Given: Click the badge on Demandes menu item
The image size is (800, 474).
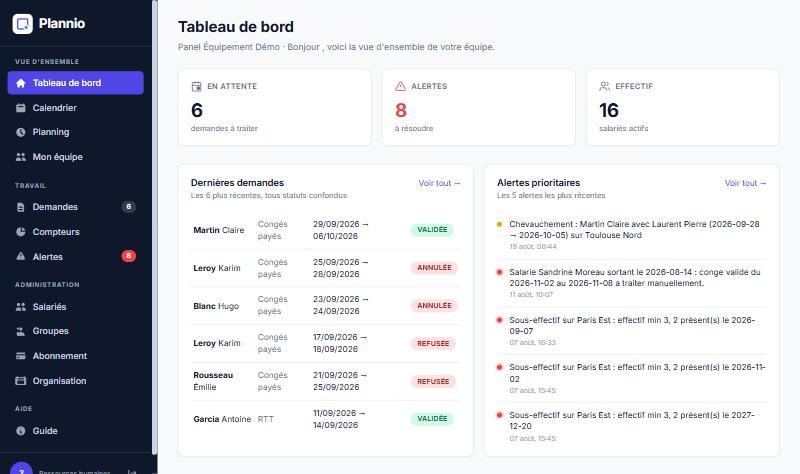Looking at the screenshot, I should point(129,207).
